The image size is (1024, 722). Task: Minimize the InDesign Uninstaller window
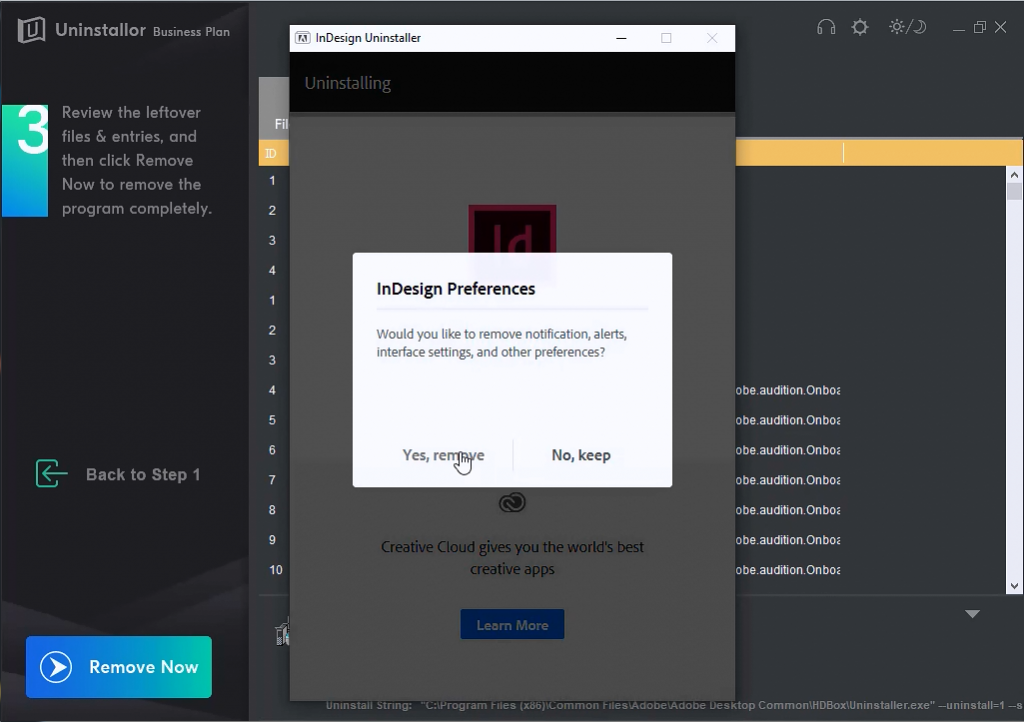tap(621, 39)
